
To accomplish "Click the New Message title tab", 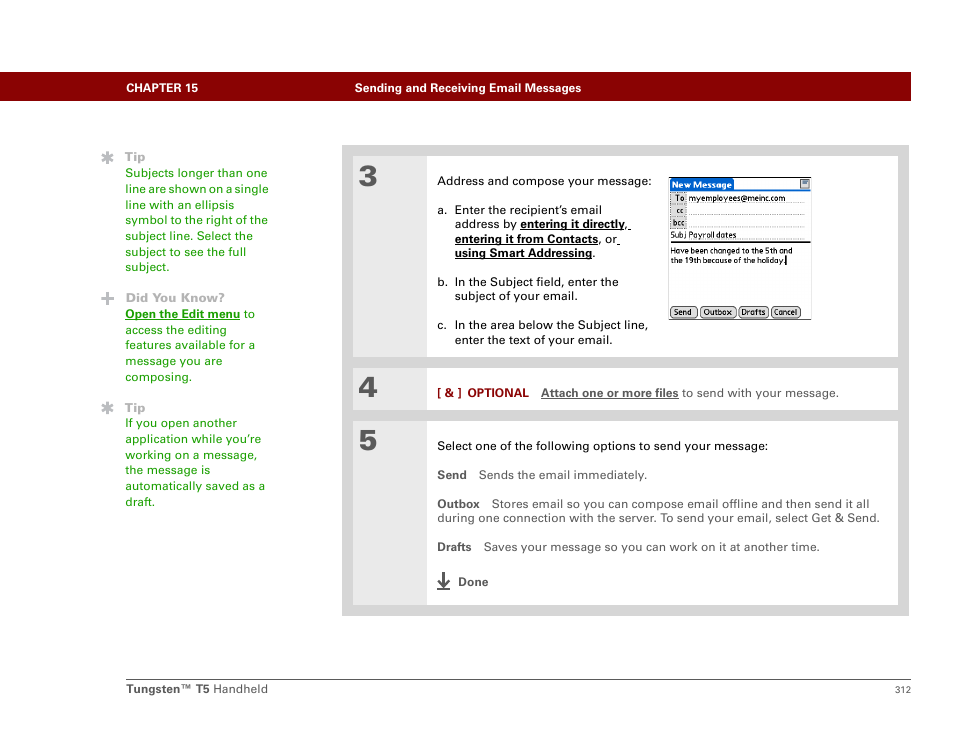I will (702, 184).
